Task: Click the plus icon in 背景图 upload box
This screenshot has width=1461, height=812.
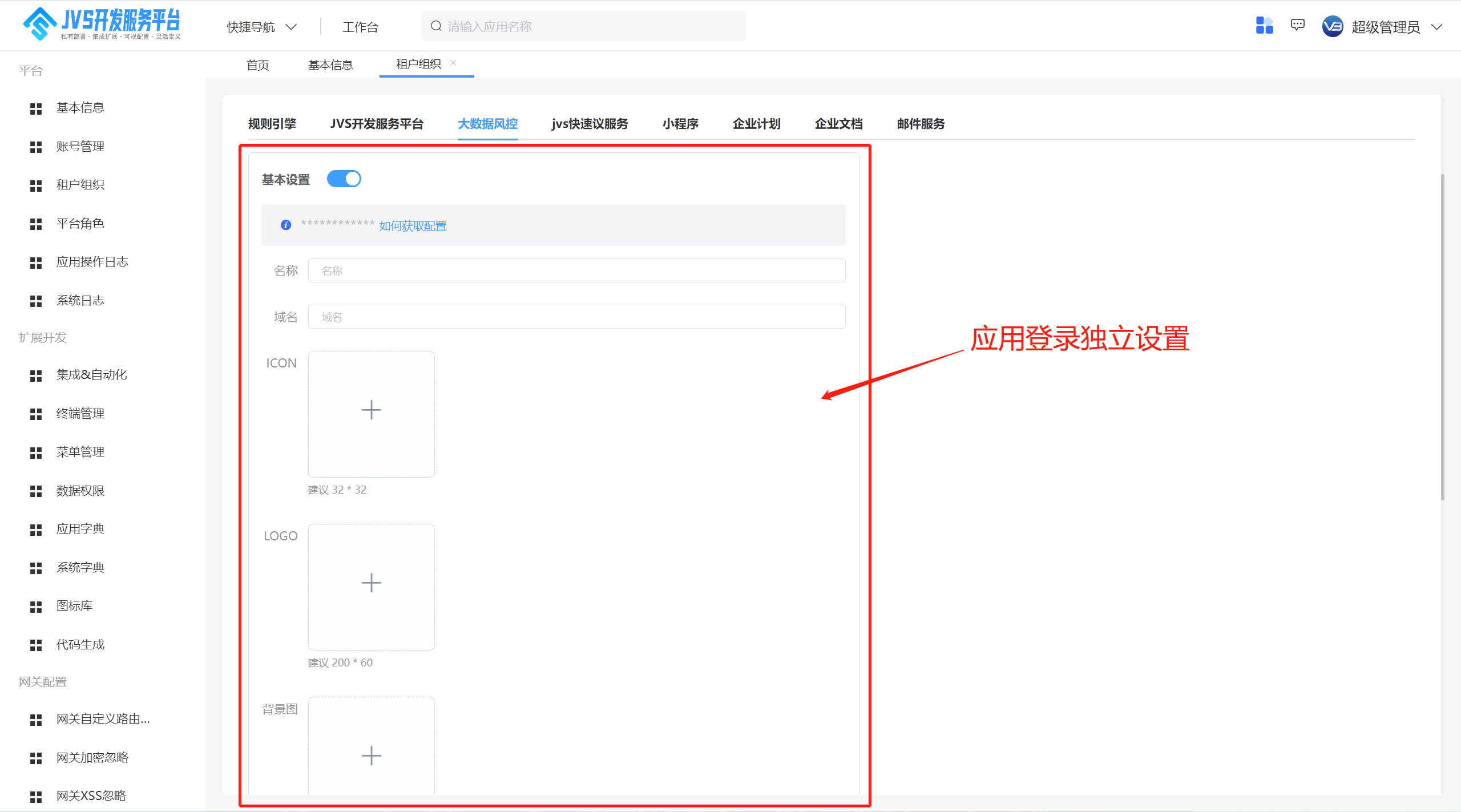Action: coord(371,756)
